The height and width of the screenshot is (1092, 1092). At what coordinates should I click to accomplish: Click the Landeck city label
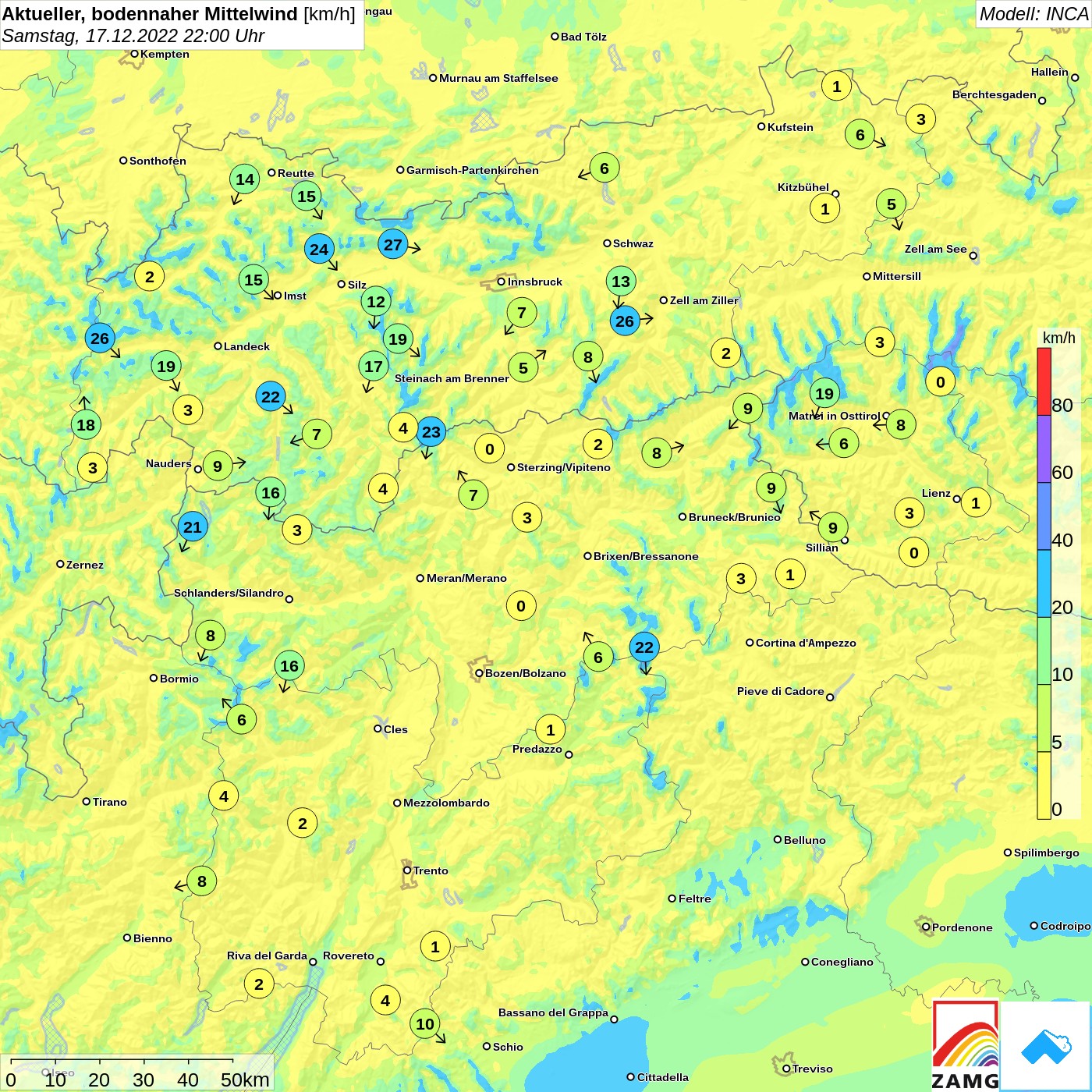(246, 346)
